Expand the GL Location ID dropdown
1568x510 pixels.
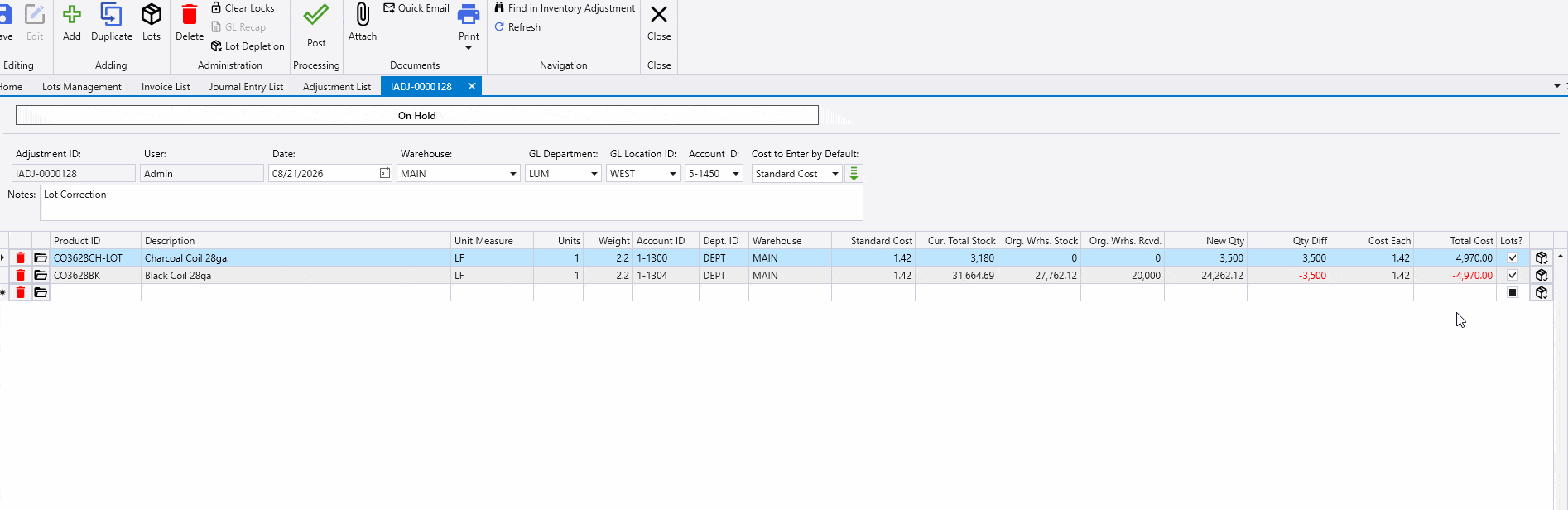click(x=673, y=174)
